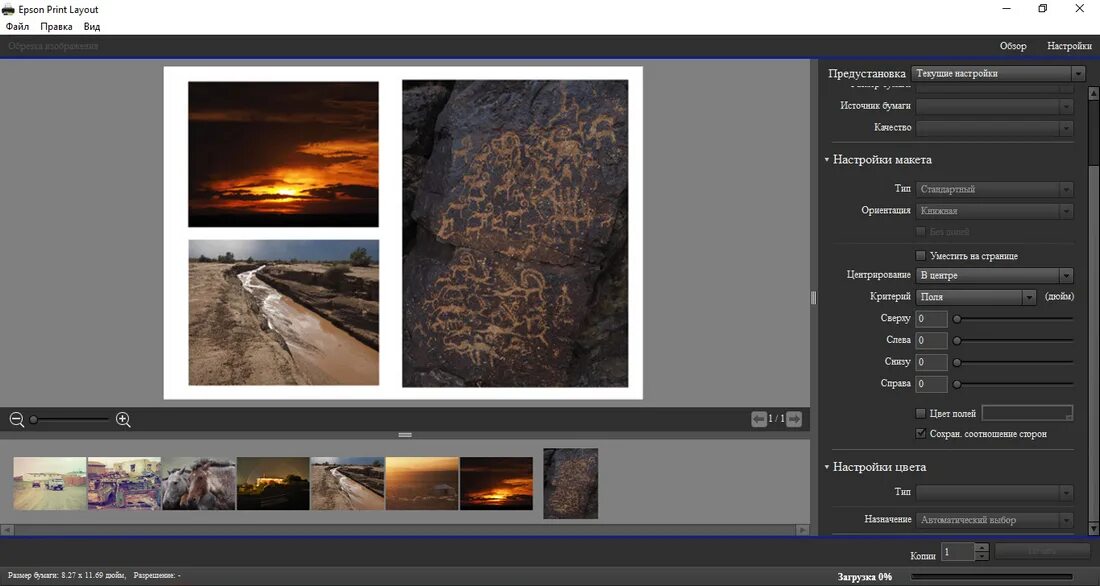Open the 'Критерий' dropdown showing Поля
The image size is (1100, 586).
pyautogui.click(x=976, y=297)
